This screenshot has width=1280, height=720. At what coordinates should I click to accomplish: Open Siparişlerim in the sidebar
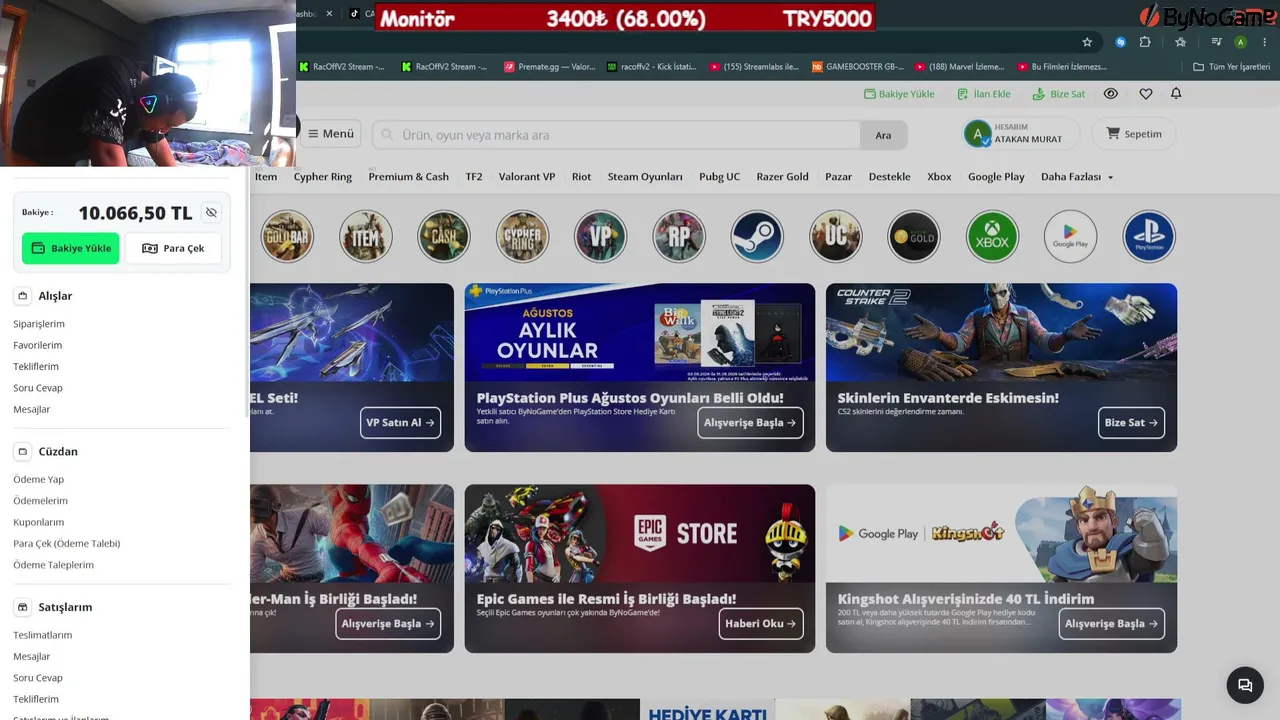39,324
